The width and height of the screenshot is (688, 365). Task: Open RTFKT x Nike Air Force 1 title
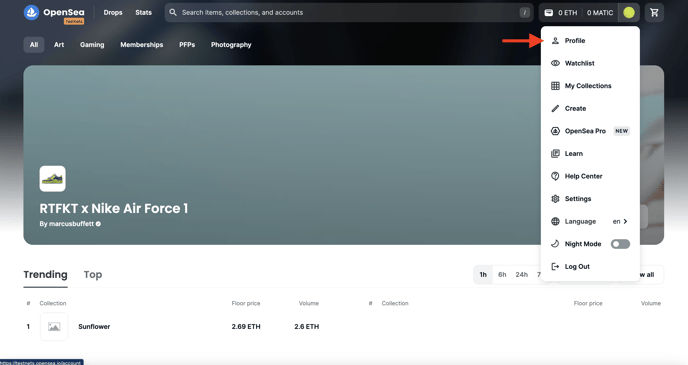[114, 208]
